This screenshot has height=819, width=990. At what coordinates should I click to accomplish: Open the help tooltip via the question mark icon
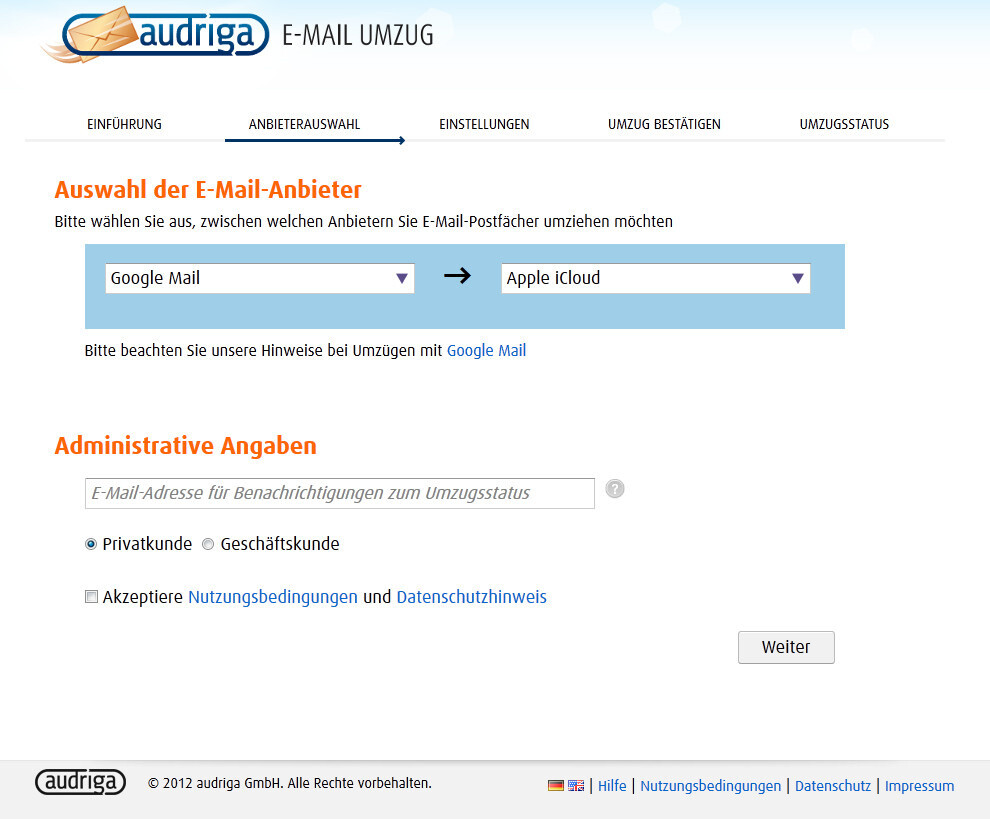click(614, 489)
